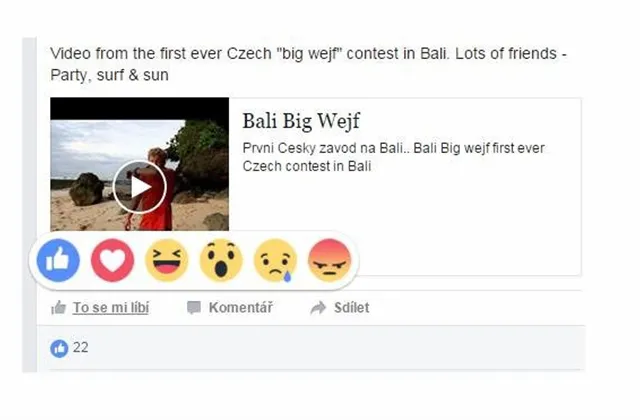Open the Bali Big Wejf title link
The image size is (640, 420).
[301, 121]
